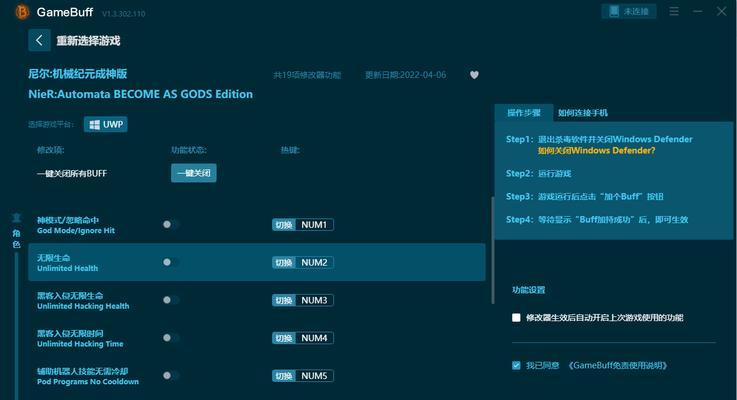The width and height of the screenshot is (737, 400).
Task: Open the 切换 hotkey mode for NUM3
Action: 283,300
